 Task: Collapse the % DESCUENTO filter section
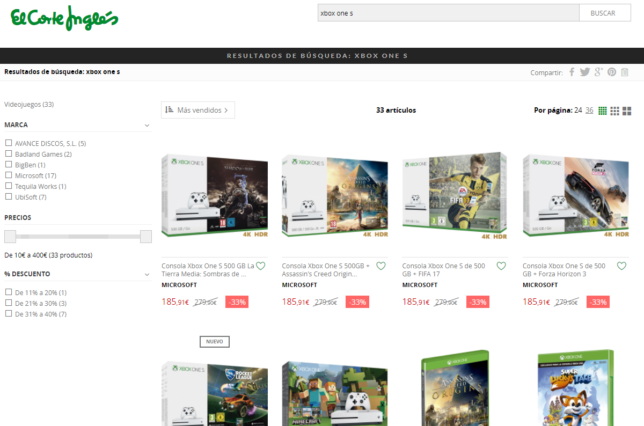(x=147, y=274)
